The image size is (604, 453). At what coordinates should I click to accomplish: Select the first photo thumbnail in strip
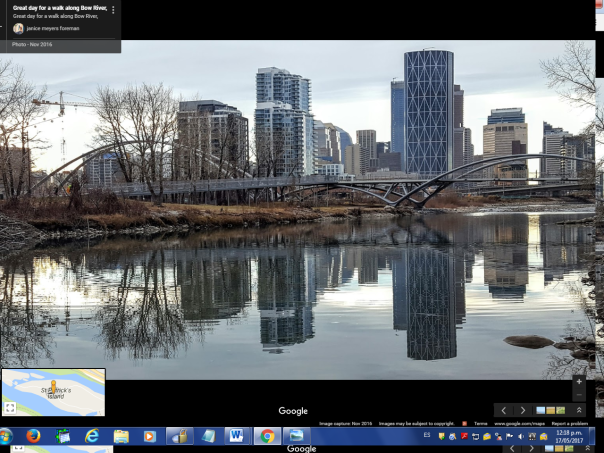tap(541, 410)
